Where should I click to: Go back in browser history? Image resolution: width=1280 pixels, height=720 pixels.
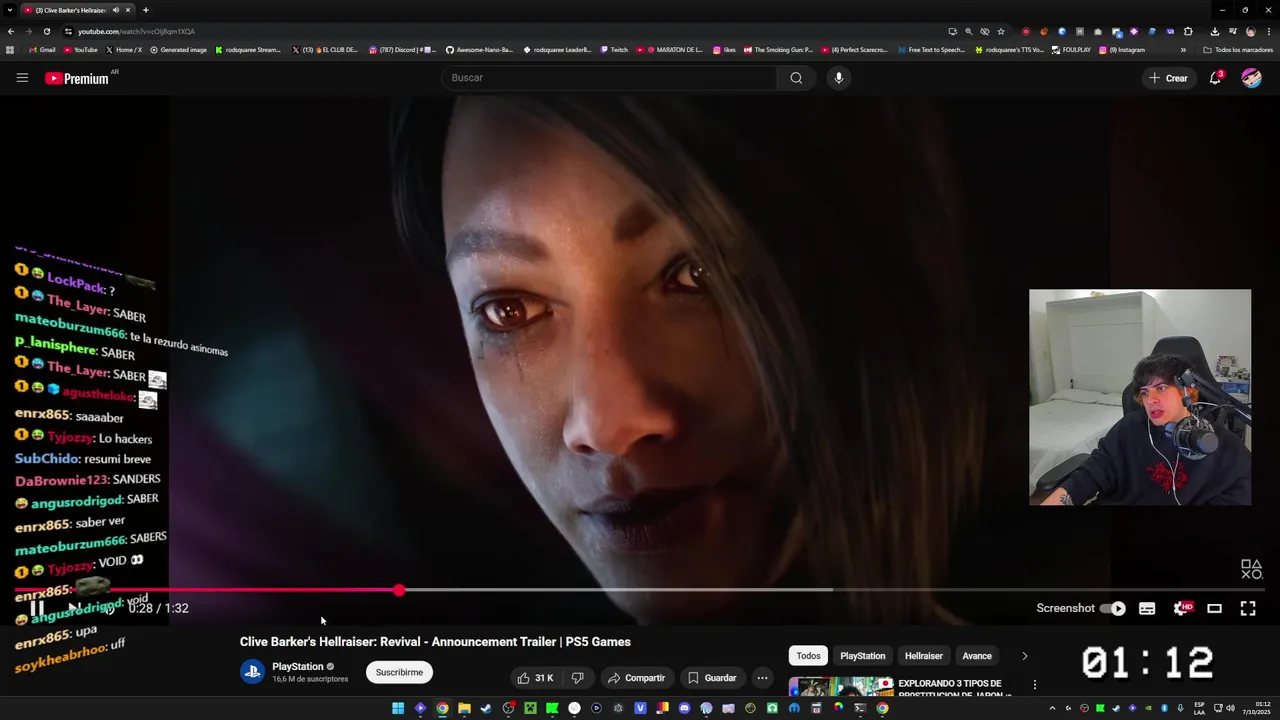(10, 31)
